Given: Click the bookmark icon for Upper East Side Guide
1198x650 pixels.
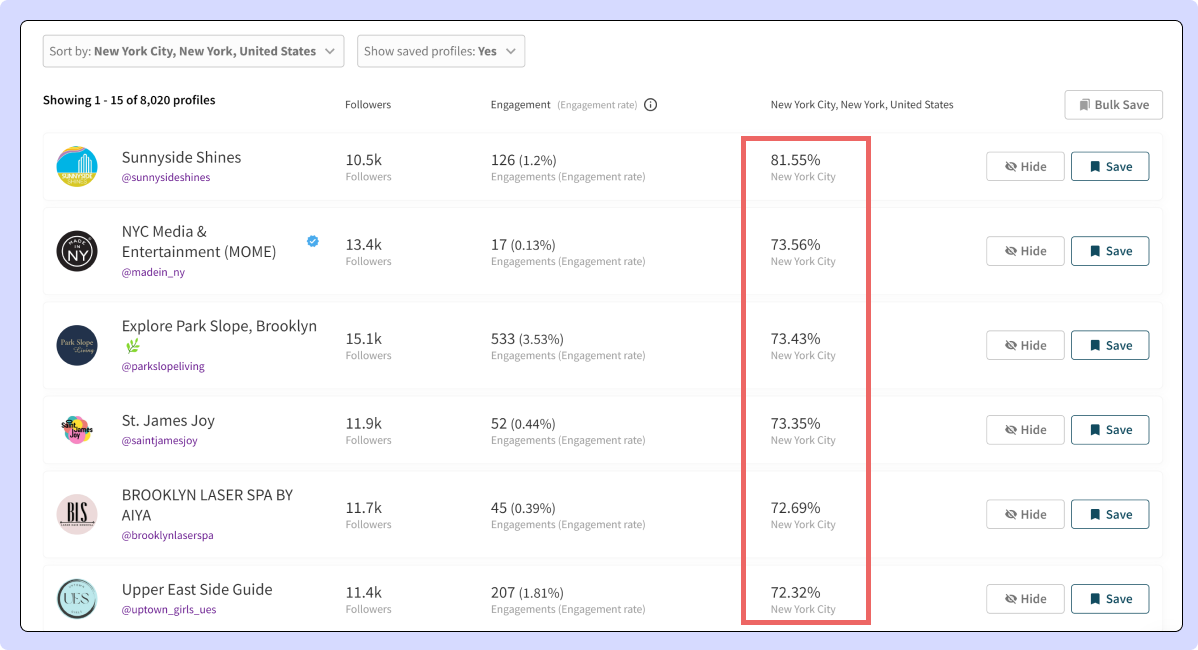Looking at the screenshot, I should tap(1095, 598).
